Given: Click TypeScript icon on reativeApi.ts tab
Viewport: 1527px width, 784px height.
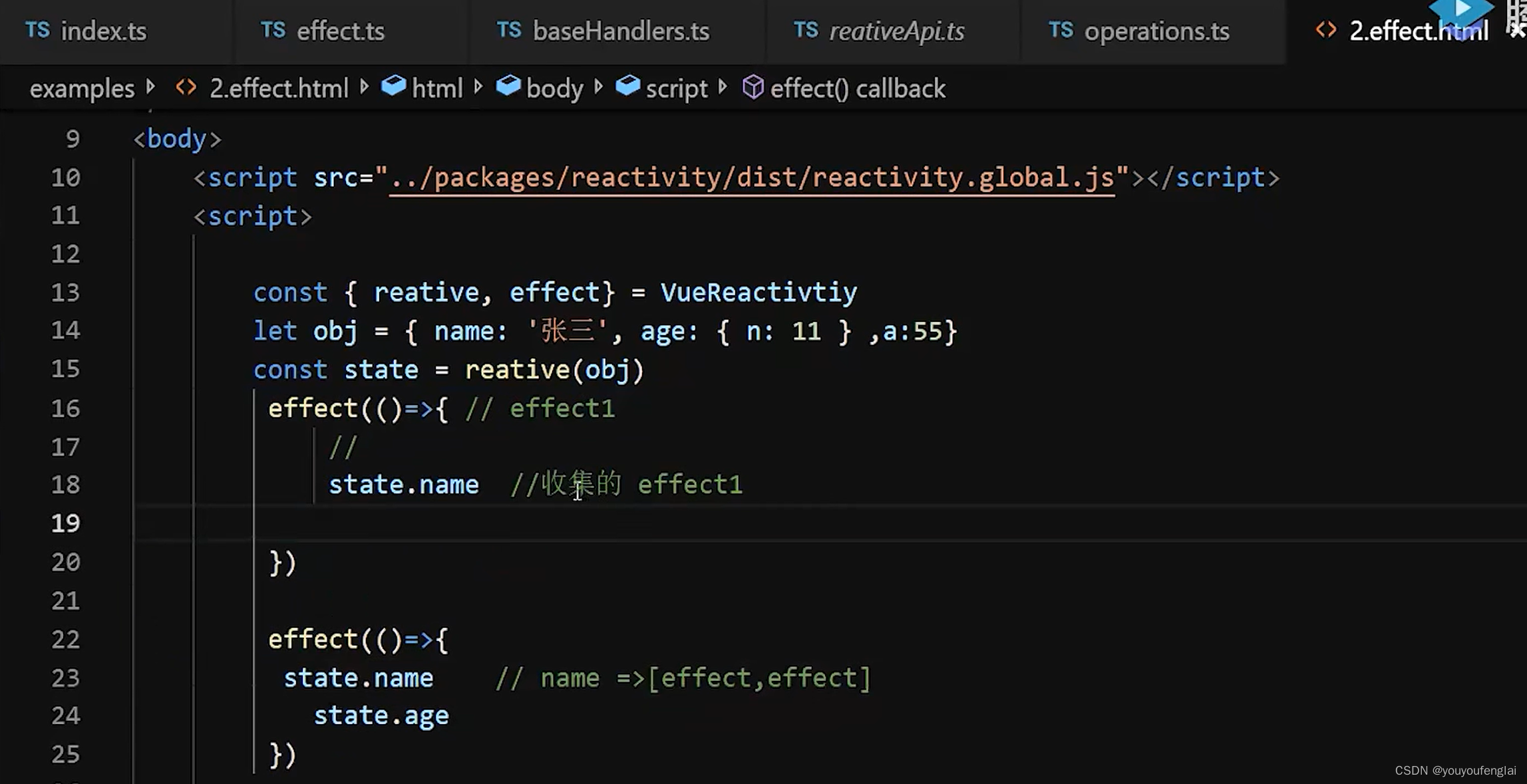Looking at the screenshot, I should [x=806, y=30].
